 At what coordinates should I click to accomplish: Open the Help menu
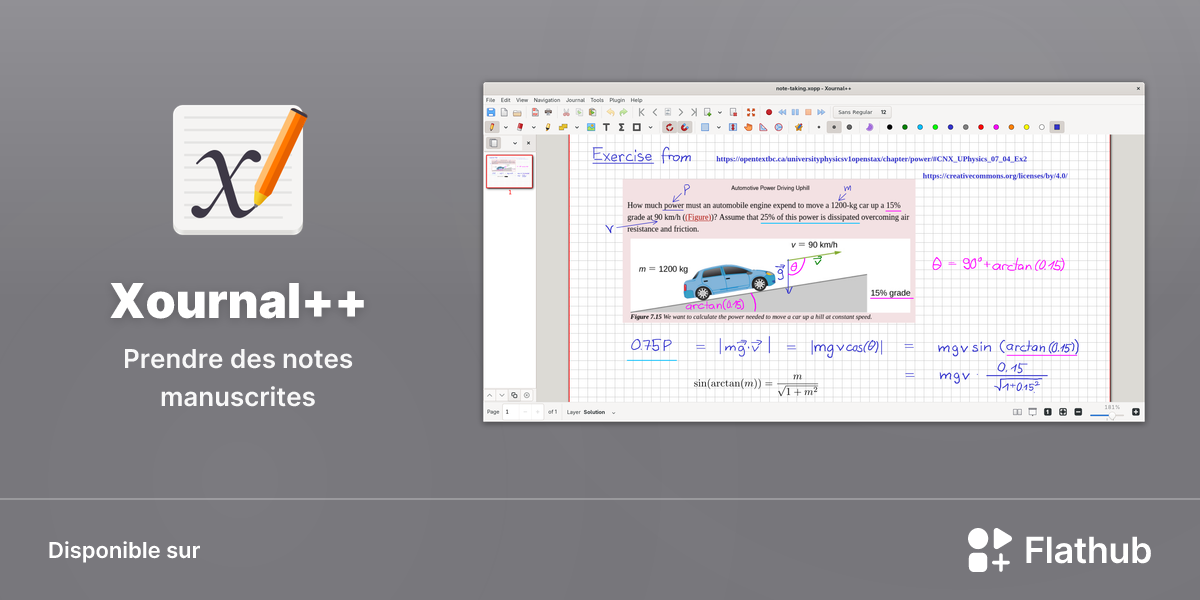coord(636,100)
